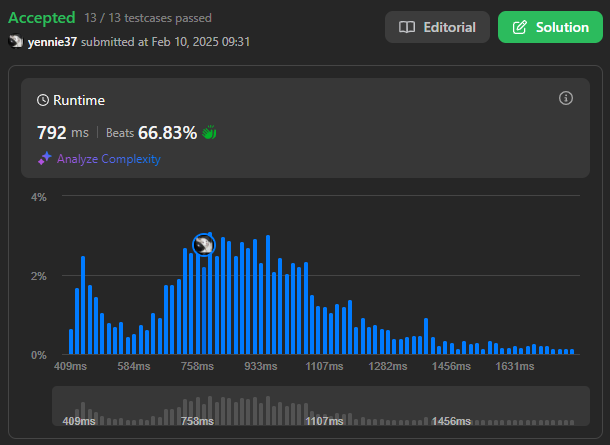610x445 pixels.
Task: Click the 1456ms label on the main chart axis
Action: coord(451,366)
